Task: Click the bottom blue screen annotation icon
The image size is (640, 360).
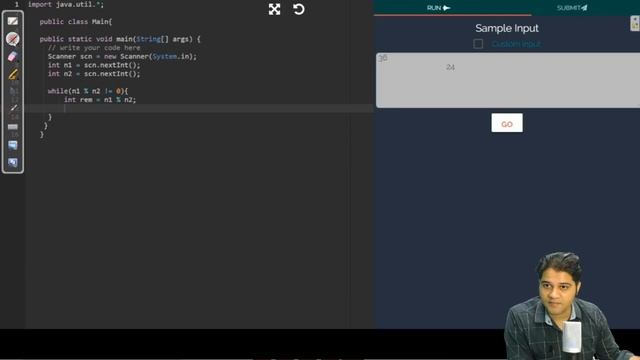Action: tap(13, 162)
